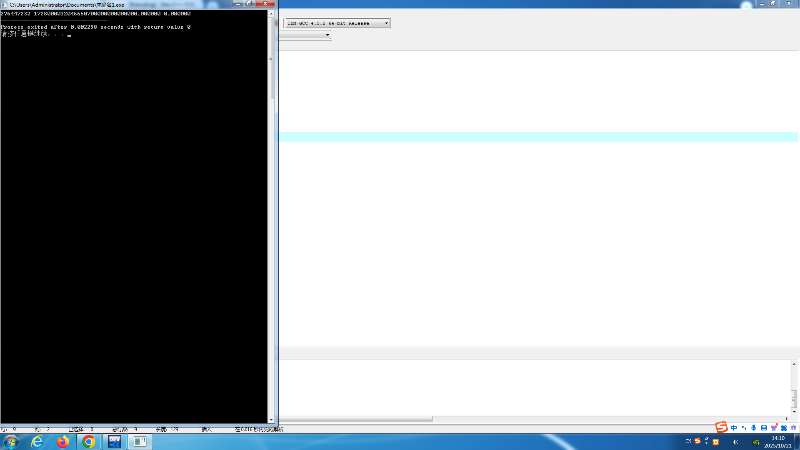Open the Sogou soft keyboard icon

click(764, 428)
